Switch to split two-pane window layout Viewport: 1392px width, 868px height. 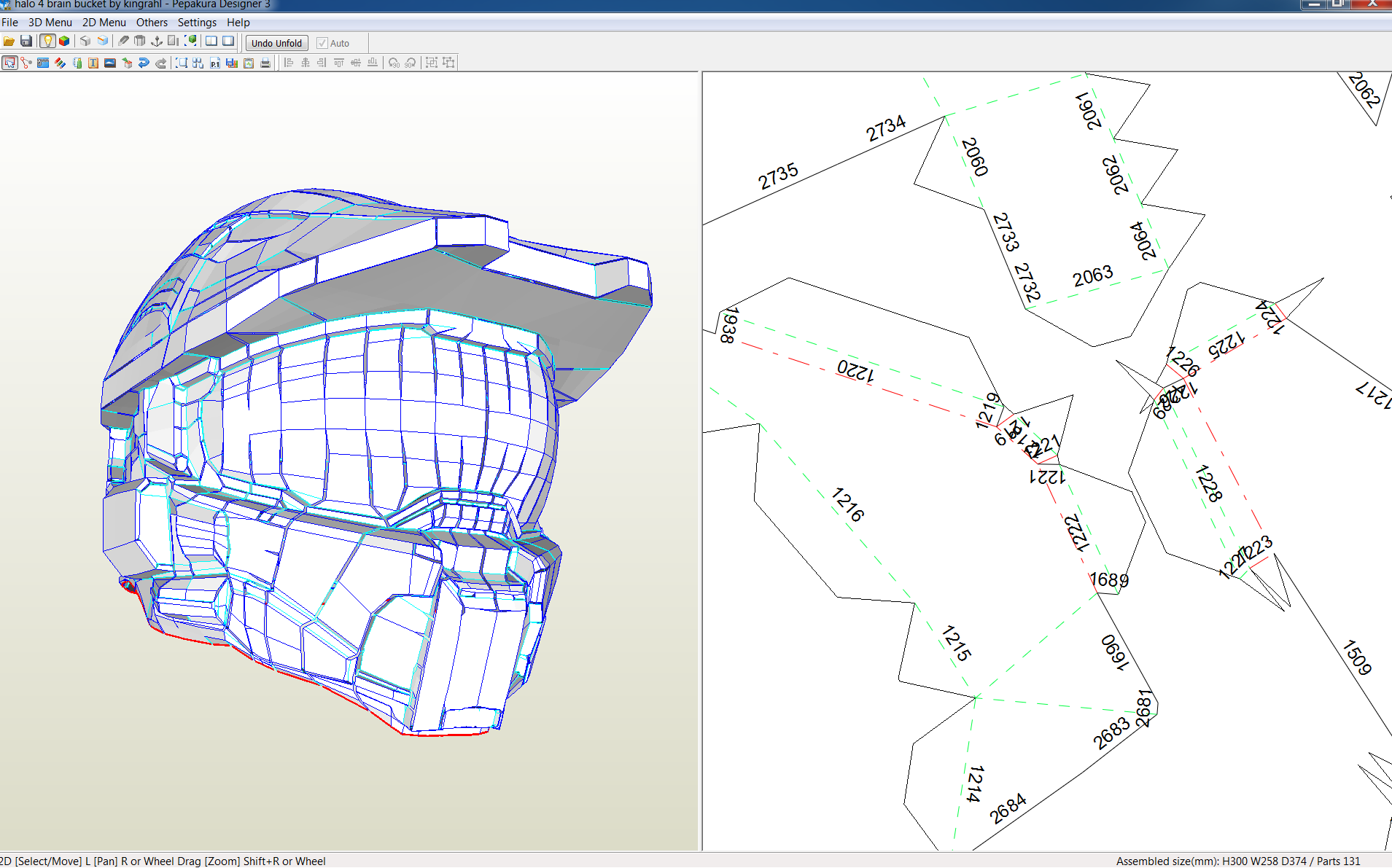click(211, 42)
